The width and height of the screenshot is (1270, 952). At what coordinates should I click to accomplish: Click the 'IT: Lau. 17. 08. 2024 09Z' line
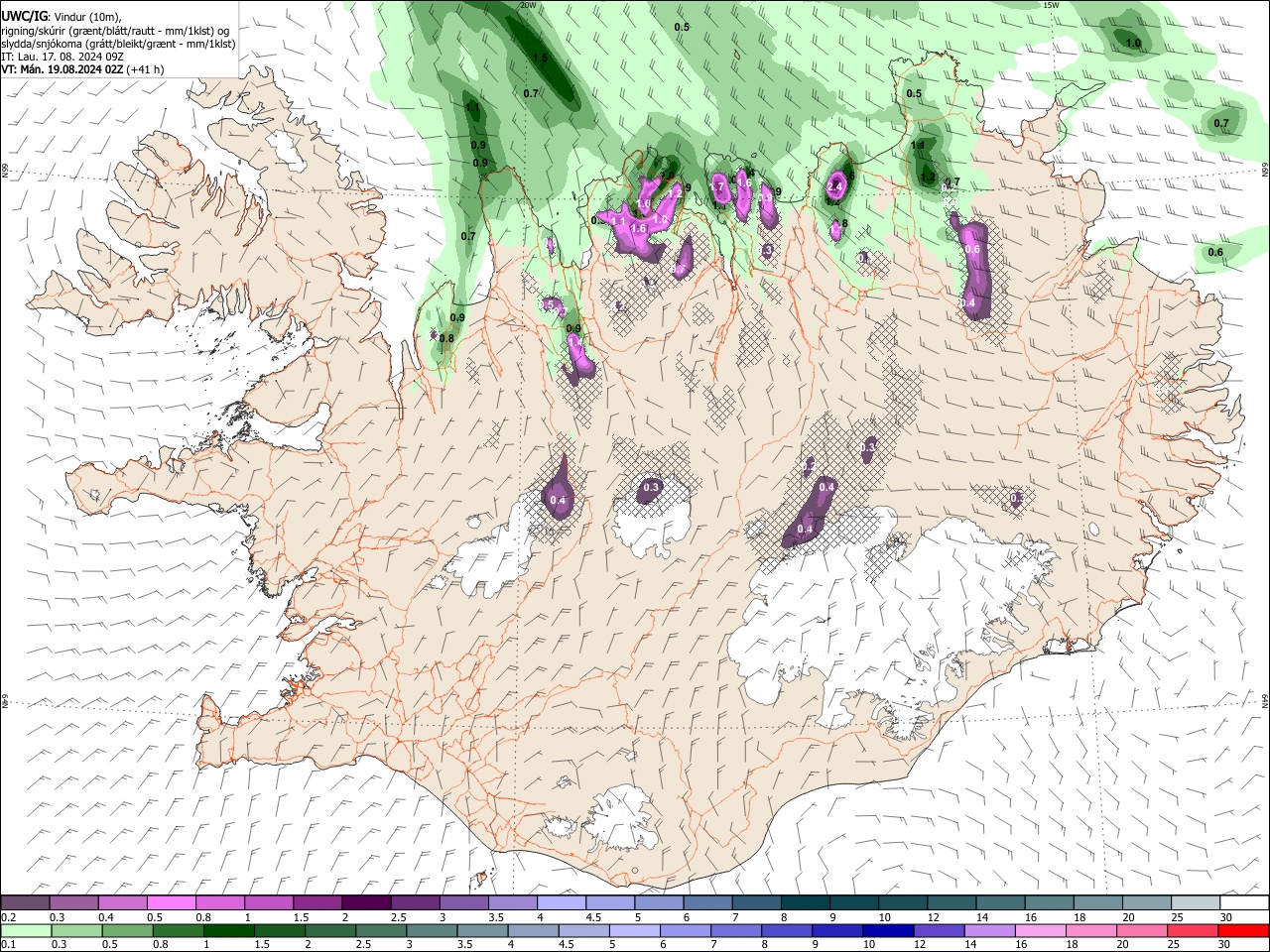click(62, 57)
